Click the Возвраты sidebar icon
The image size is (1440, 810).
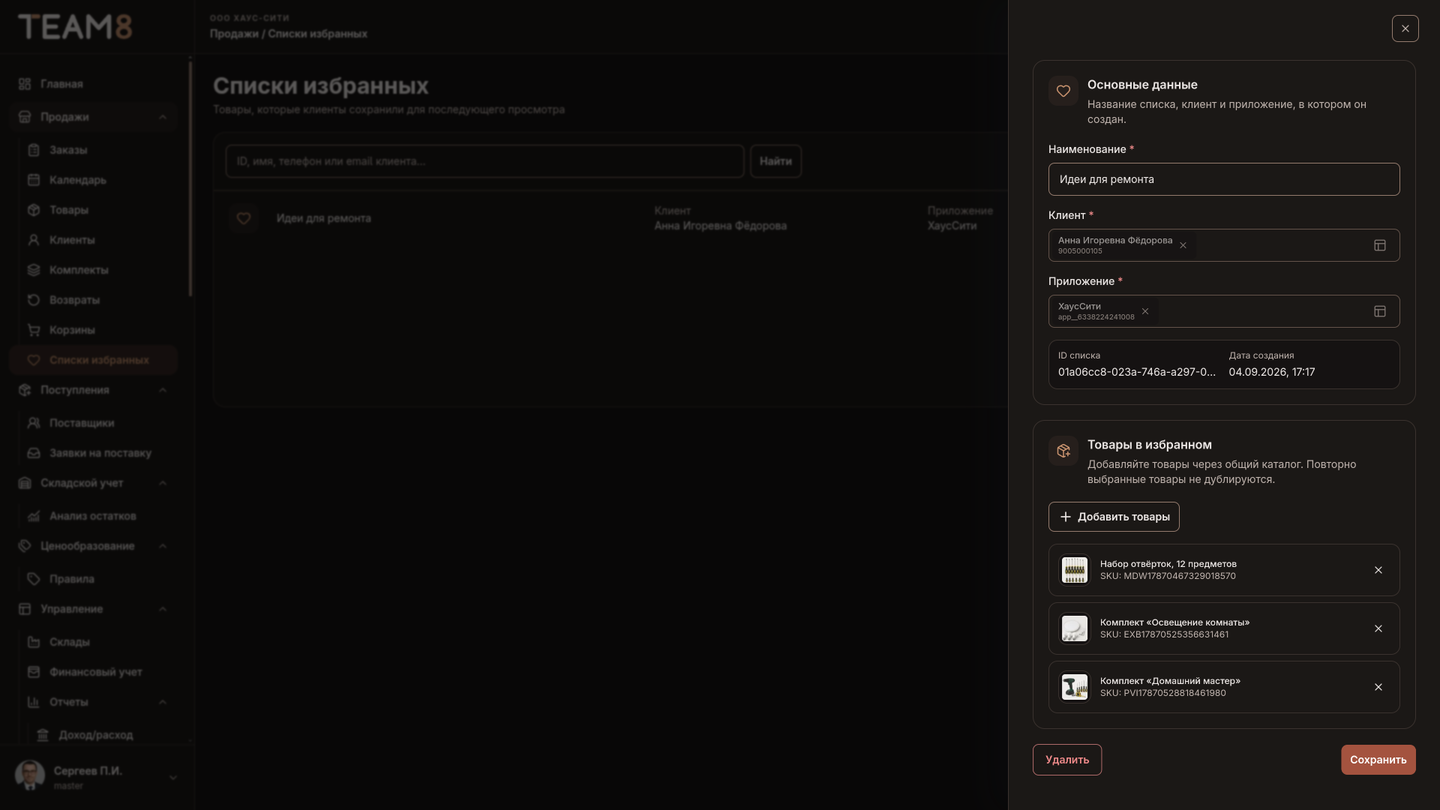coord(33,300)
